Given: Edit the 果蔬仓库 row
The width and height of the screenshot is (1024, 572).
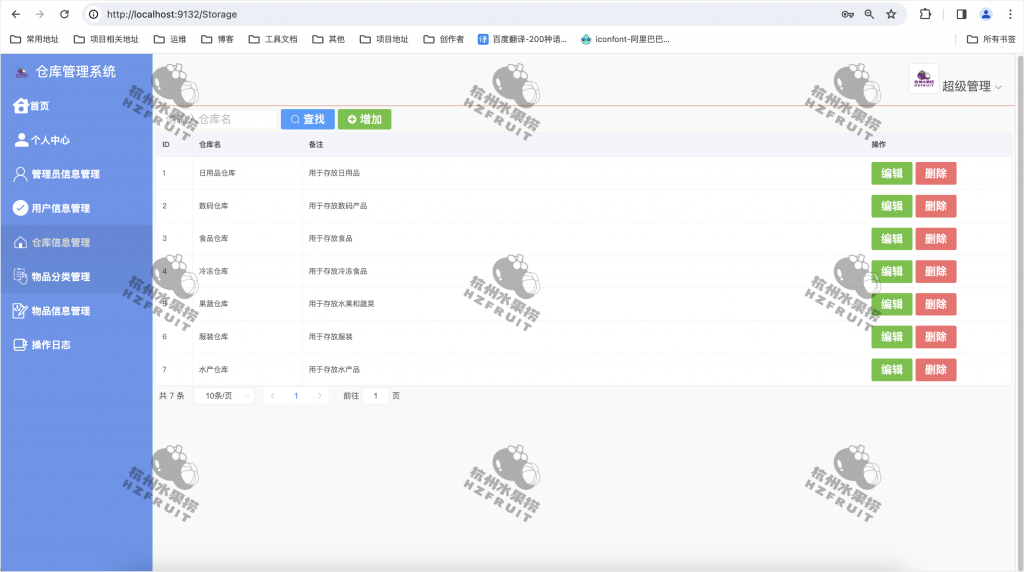Looking at the screenshot, I should pyautogui.click(x=891, y=304).
